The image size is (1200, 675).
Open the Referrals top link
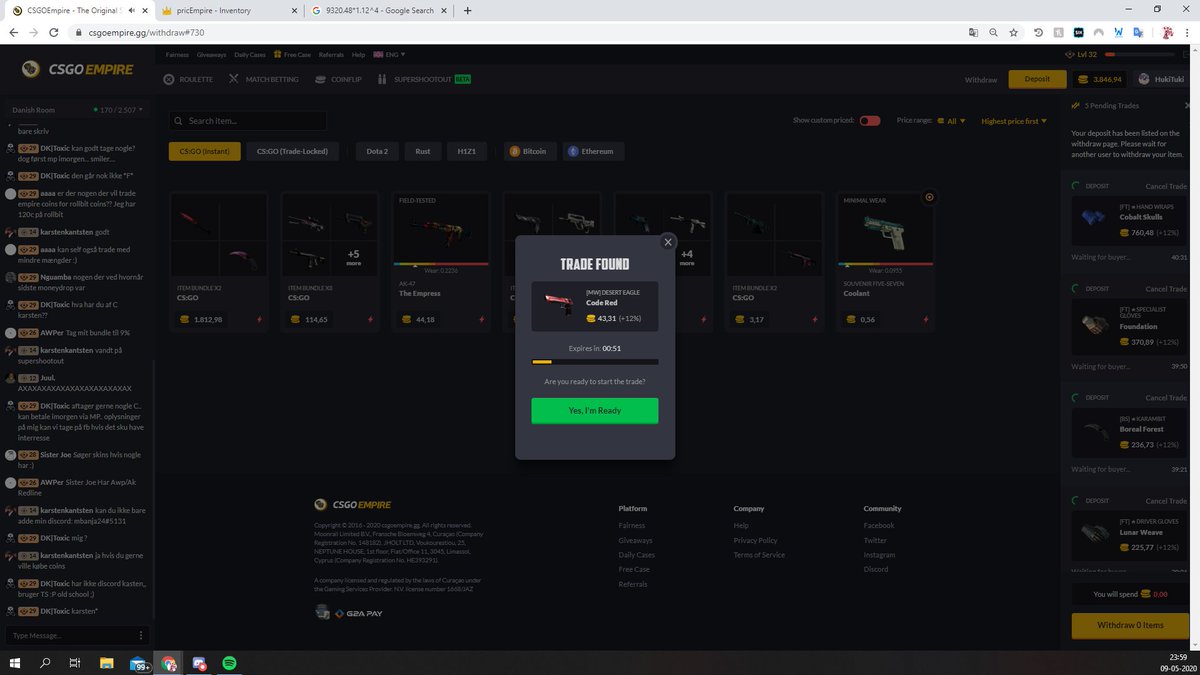pos(331,54)
